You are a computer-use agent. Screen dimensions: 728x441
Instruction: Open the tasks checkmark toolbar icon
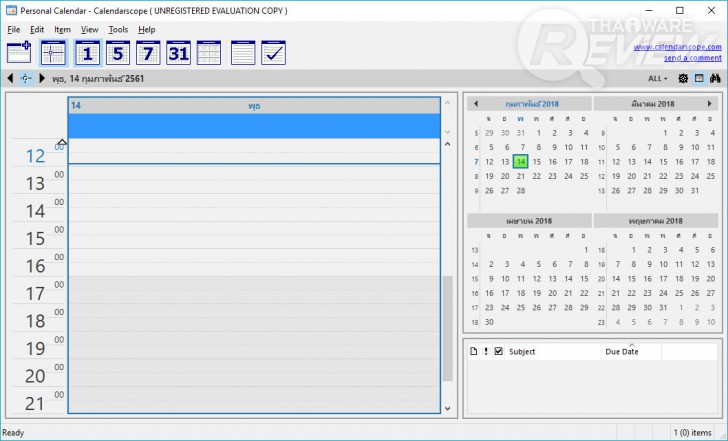point(273,52)
